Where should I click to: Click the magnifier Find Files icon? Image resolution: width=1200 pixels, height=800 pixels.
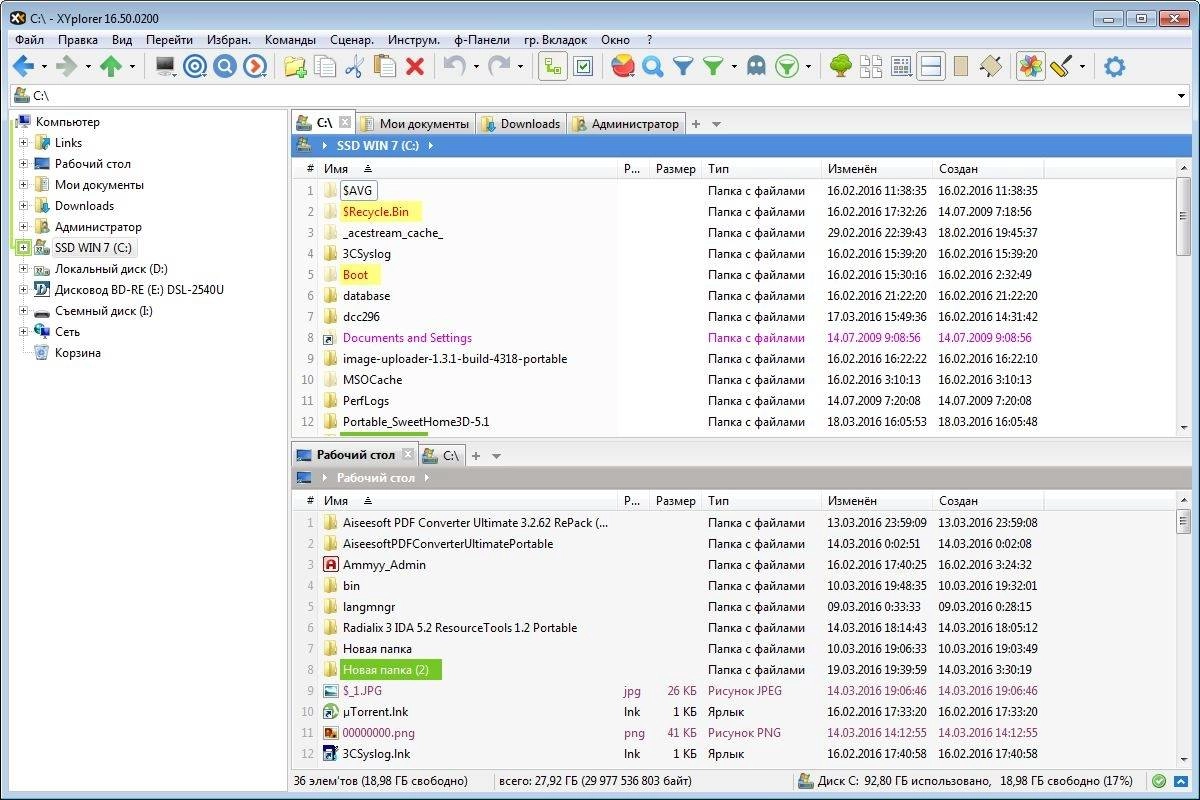coord(653,67)
